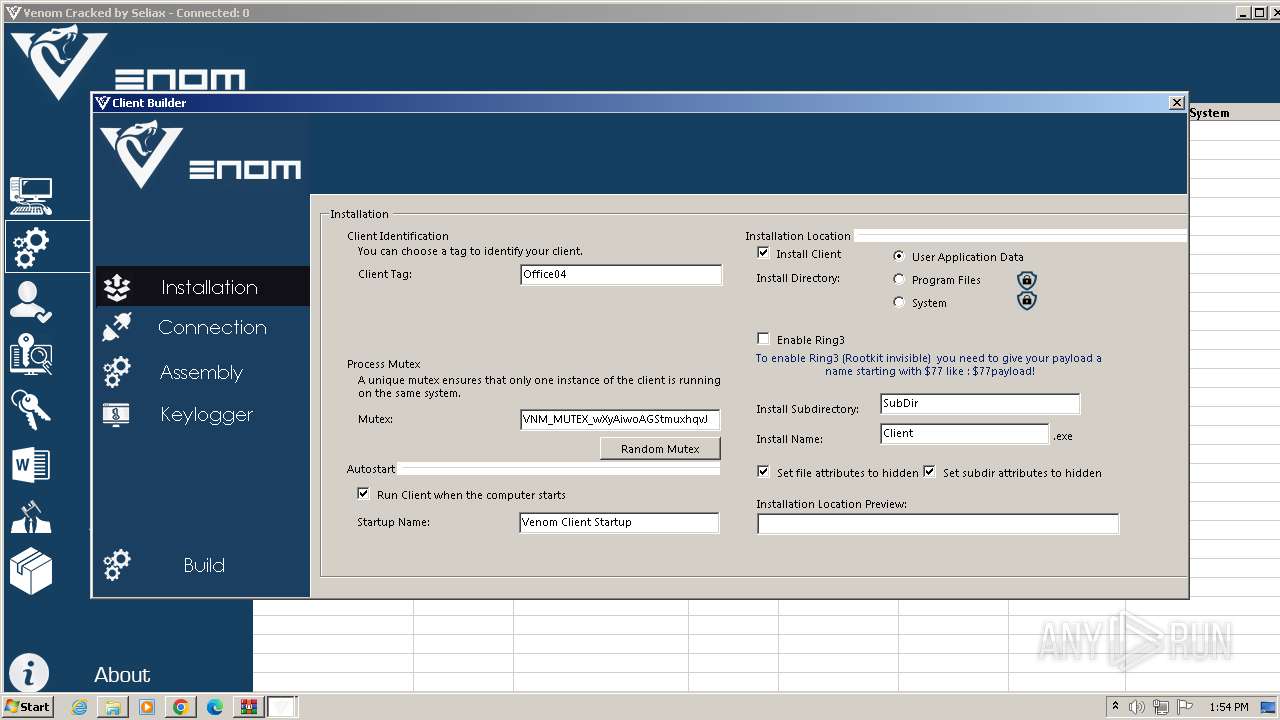Close the Client Builder dialog
This screenshot has width=1280, height=720.
(x=1177, y=103)
